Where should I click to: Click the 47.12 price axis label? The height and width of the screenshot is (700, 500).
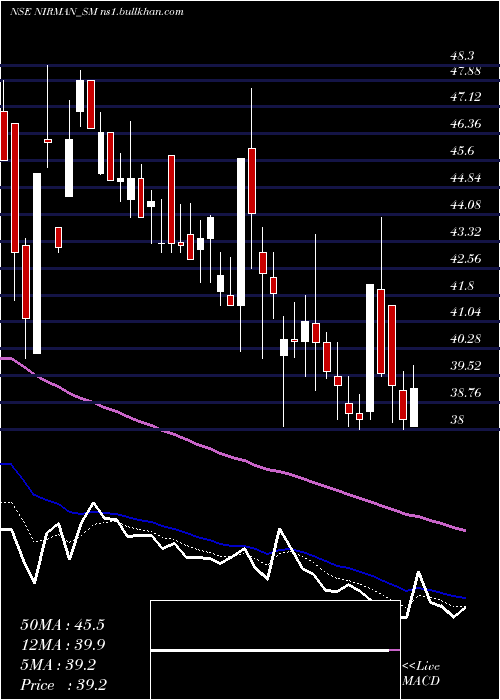click(465, 96)
